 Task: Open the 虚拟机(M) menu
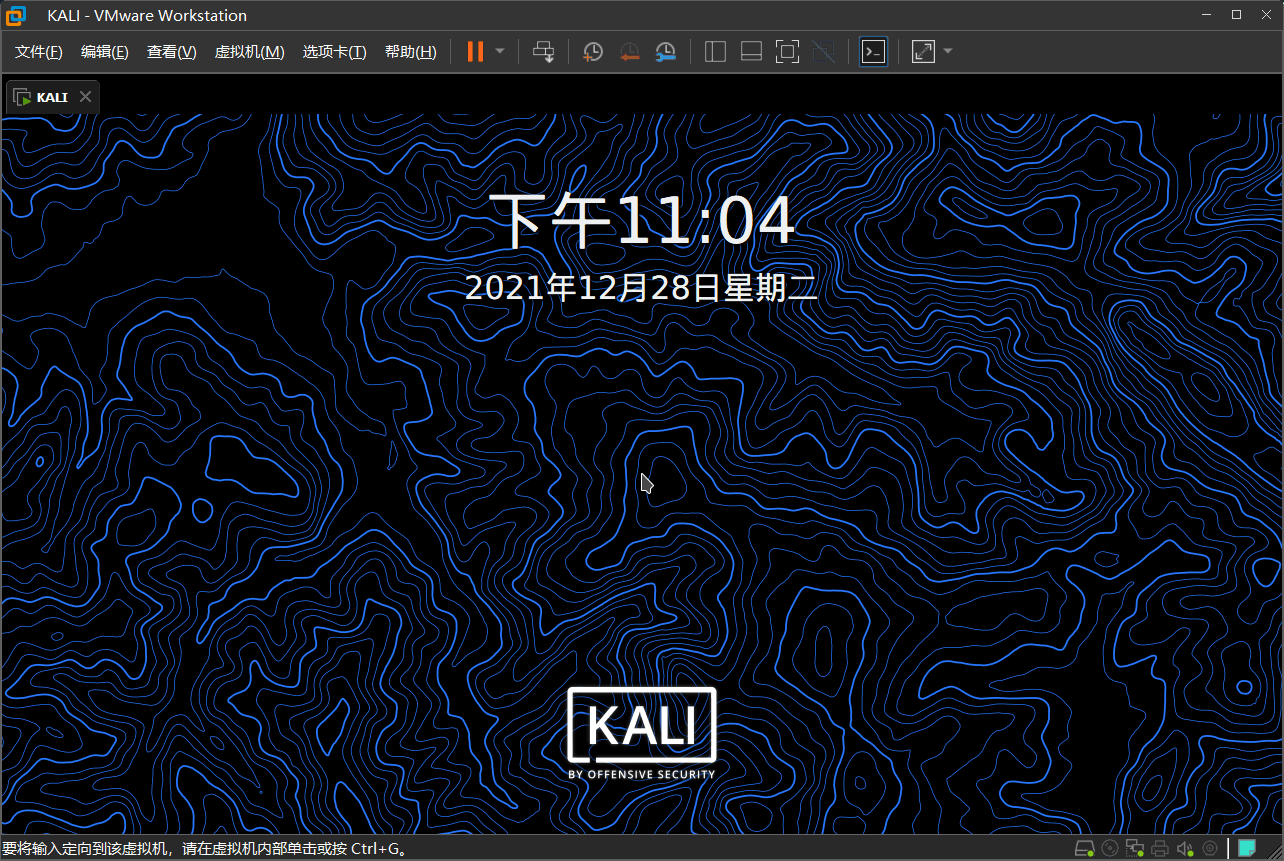point(250,52)
